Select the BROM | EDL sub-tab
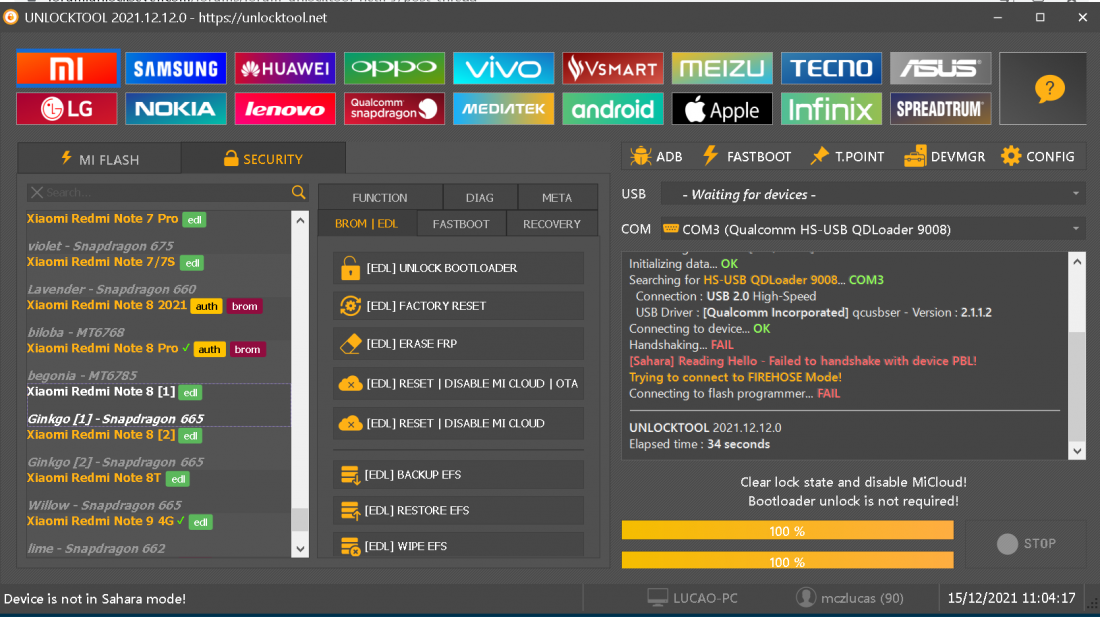The width and height of the screenshot is (1100, 617). [367, 224]
